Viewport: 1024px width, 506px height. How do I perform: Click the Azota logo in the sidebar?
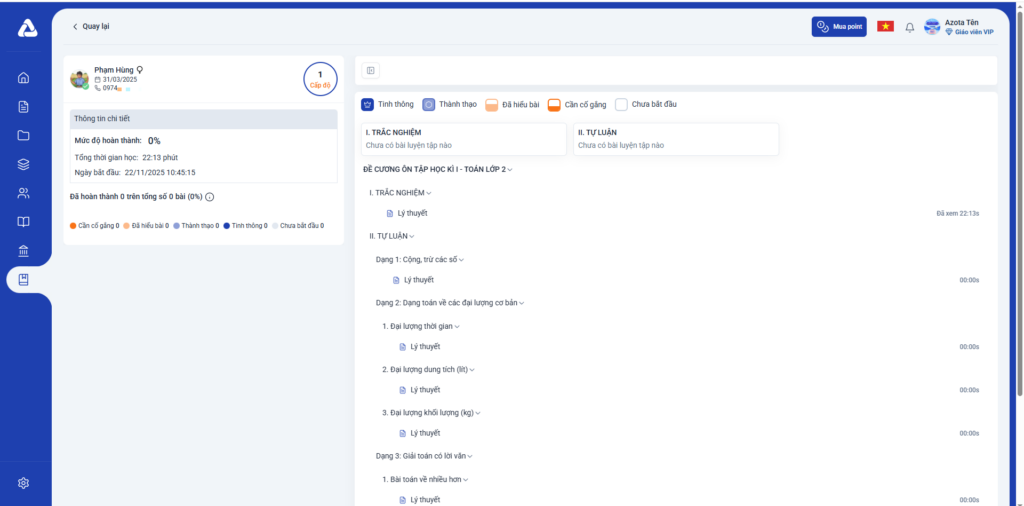(27, 28)
